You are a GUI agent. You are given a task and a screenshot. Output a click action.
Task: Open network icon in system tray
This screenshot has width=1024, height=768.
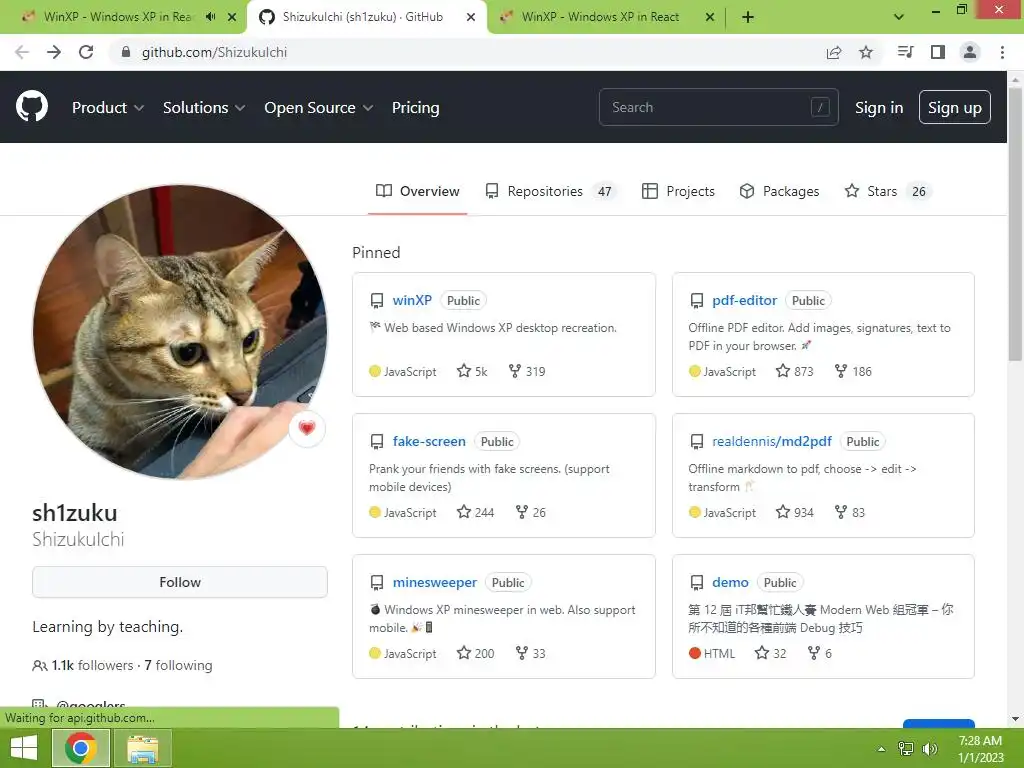(906, 748)
